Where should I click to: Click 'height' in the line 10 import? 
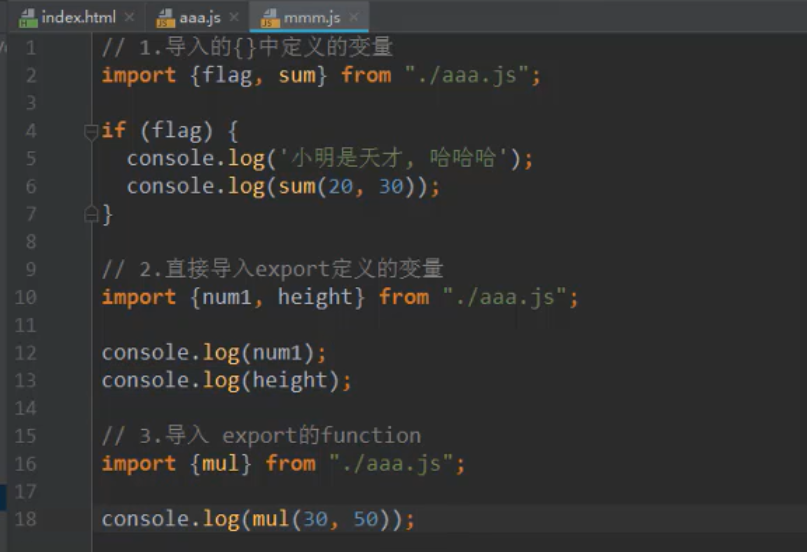(x=315, y=297)
